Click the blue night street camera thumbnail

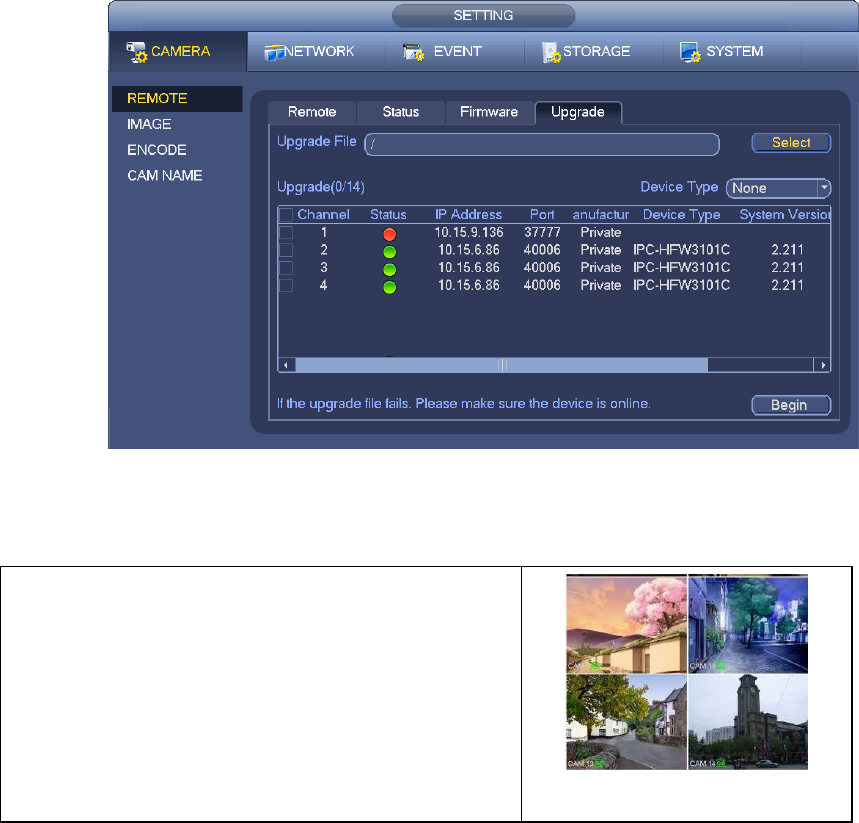748,624
